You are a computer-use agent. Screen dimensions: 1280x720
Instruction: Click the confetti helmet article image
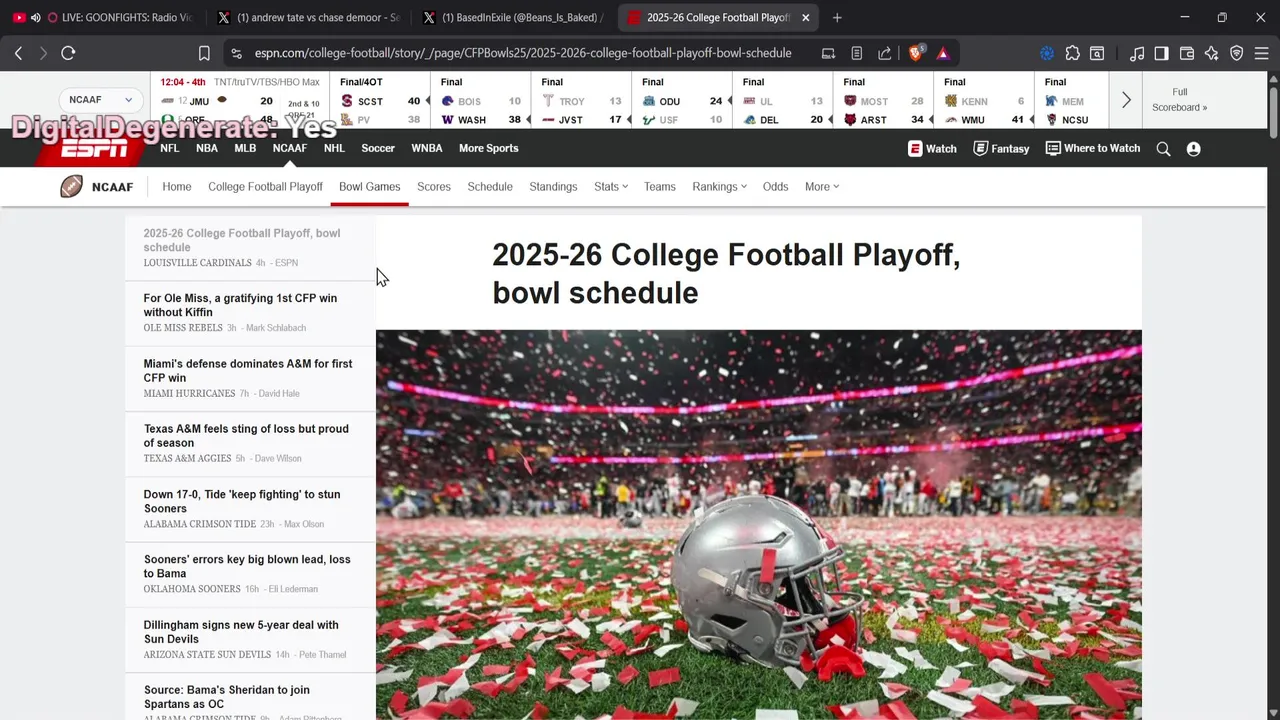pos(758,524)
